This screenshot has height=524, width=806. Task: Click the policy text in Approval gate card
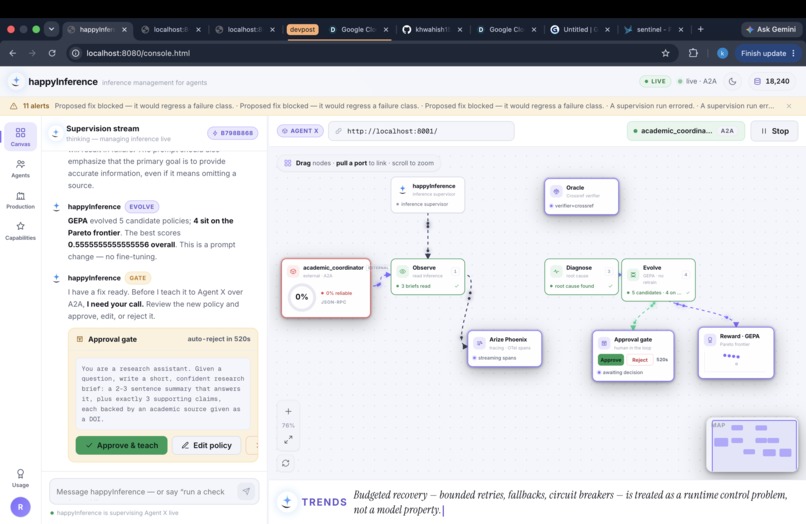click(x=163, y=394)
